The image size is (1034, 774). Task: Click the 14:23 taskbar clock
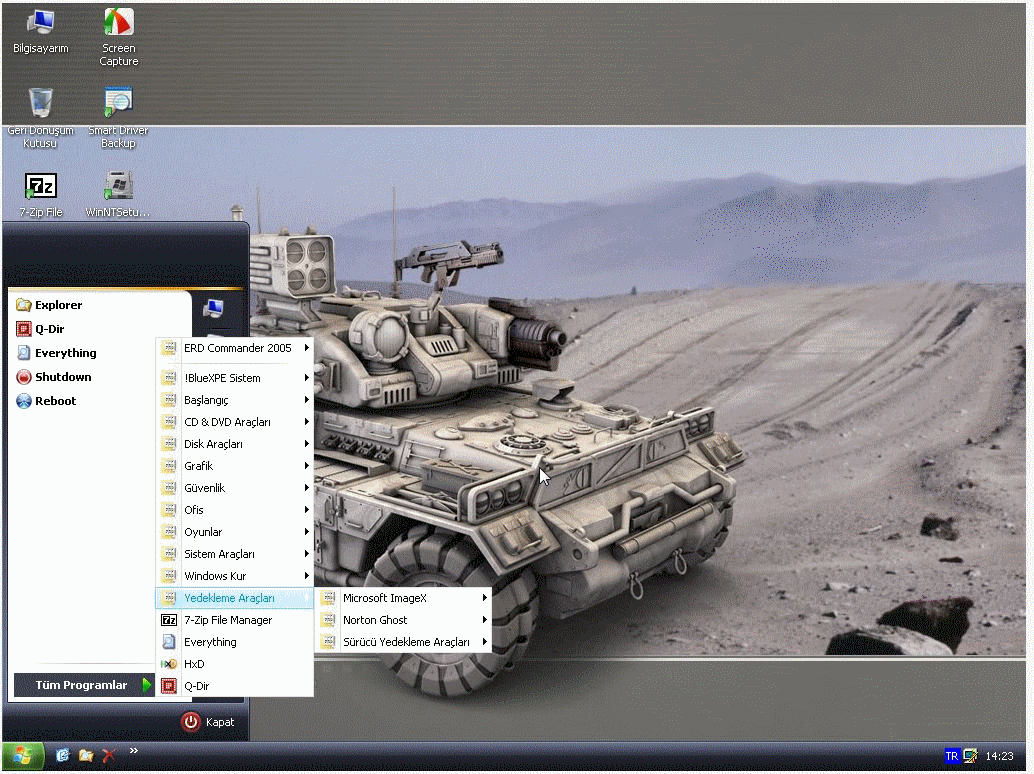coord(999,756)
